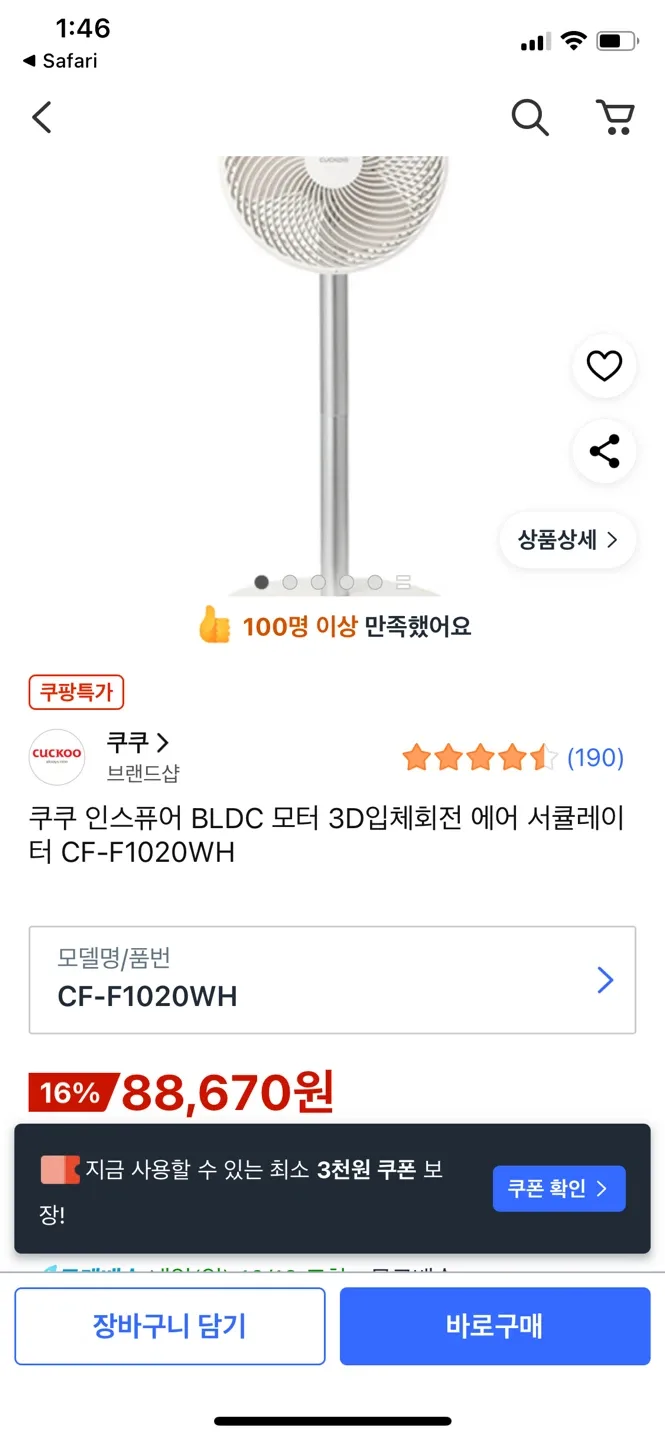Screen dimensions: 665x1440
Task: Tap the star rating icons
Action: pyautogui.click(x=479, y=758)
